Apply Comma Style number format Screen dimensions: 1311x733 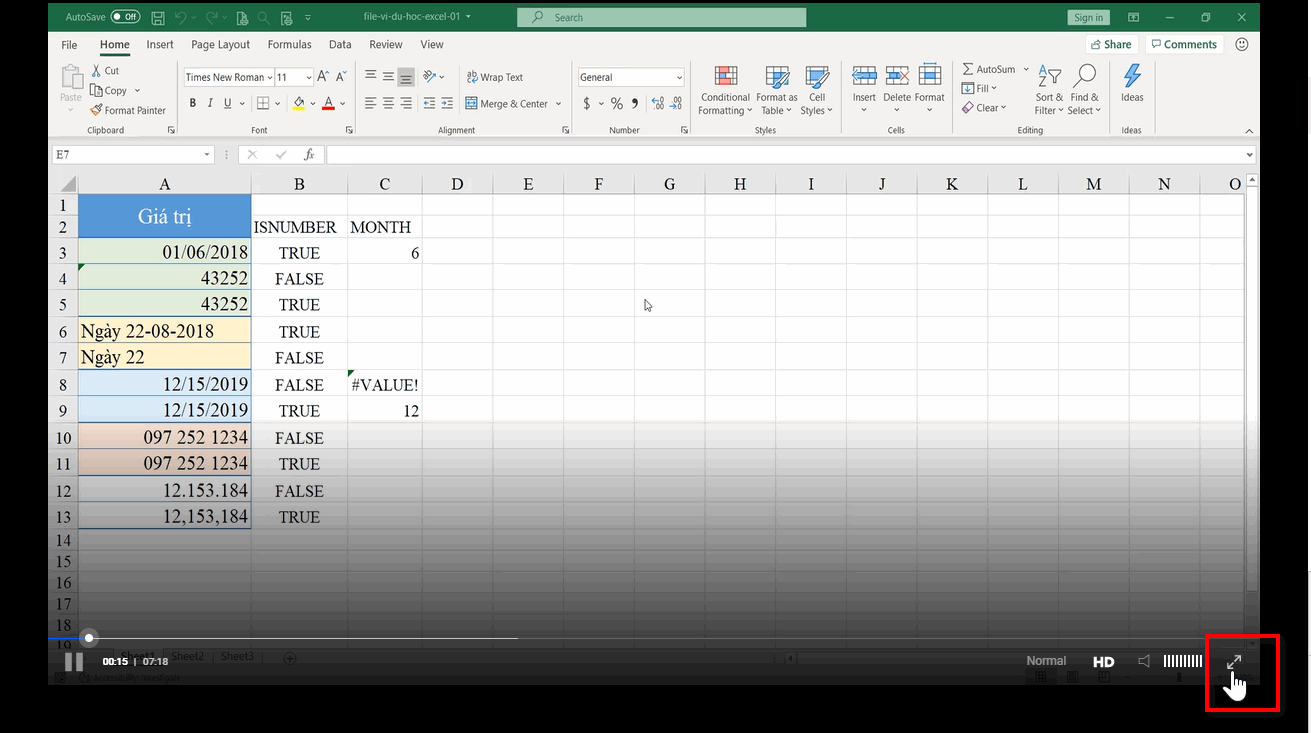click(635, 103)
